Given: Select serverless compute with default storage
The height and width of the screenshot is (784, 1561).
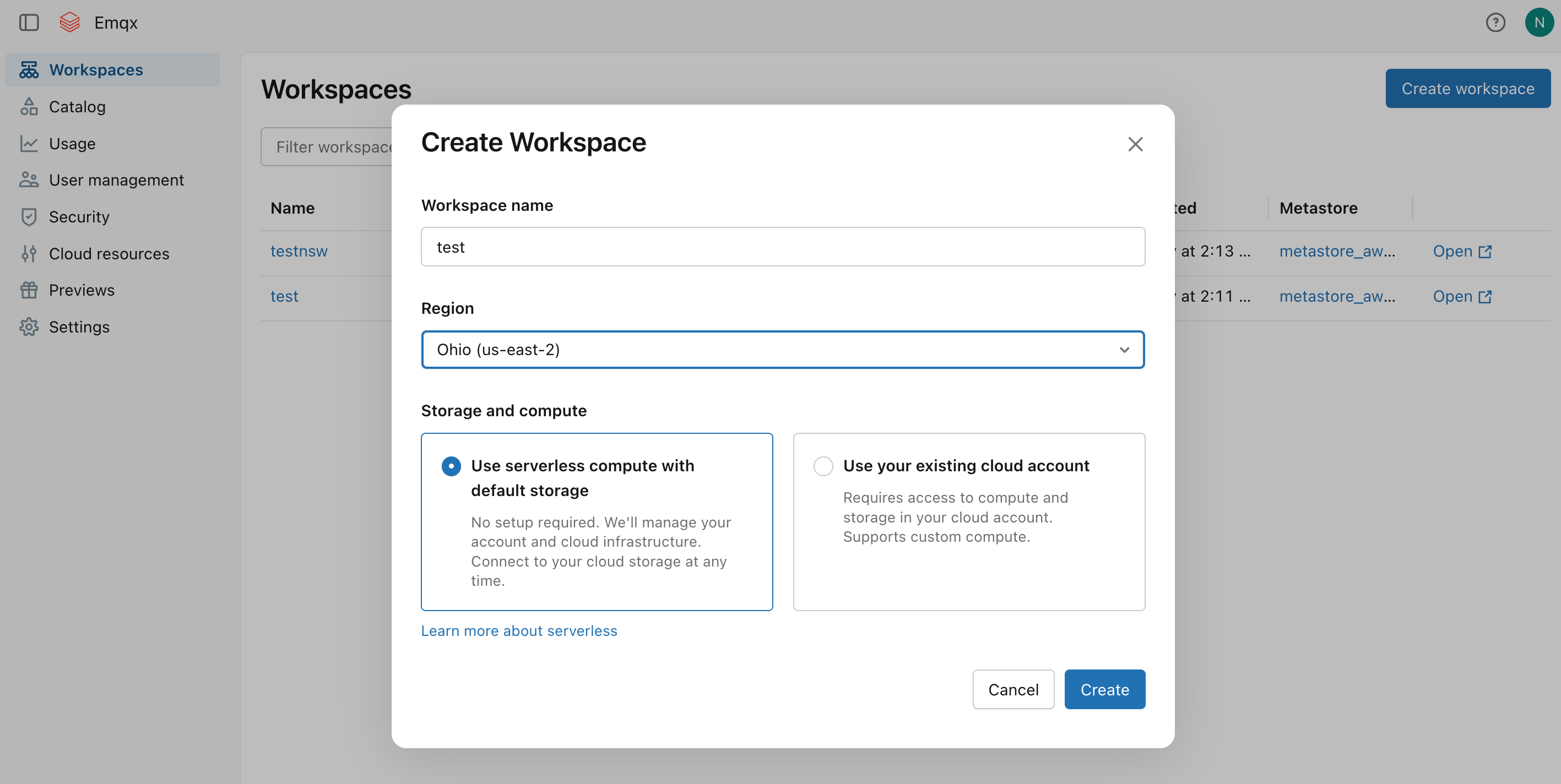Looking at the screenshot, I should [x=451, y=466].
